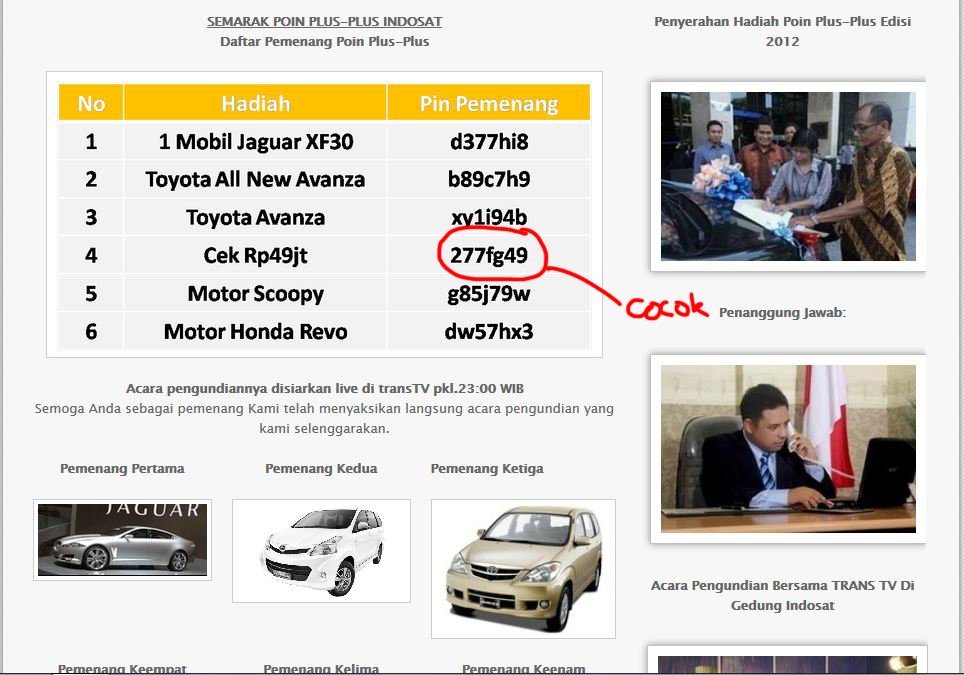Select the 'Toyota Avanza' prize cell
This screenshot has width=964, height=675.
pos(256,217)
